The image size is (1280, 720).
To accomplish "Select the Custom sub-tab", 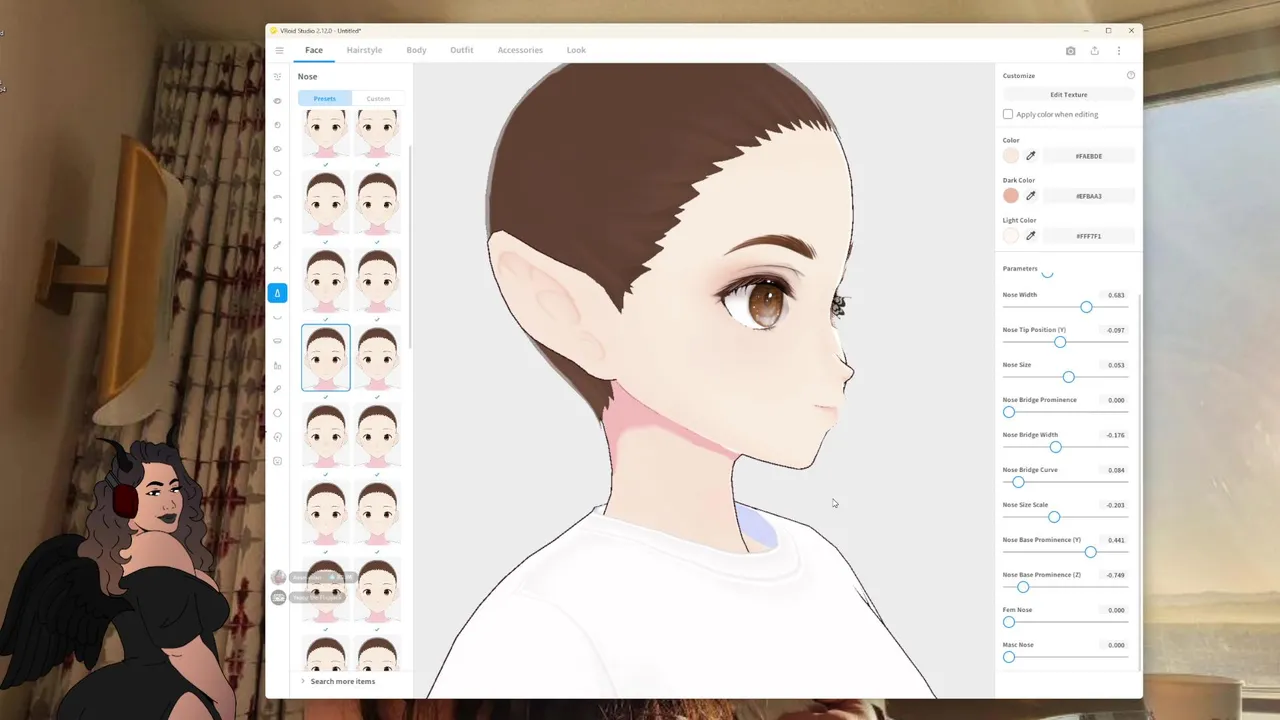I will click(x=378, y=98).
